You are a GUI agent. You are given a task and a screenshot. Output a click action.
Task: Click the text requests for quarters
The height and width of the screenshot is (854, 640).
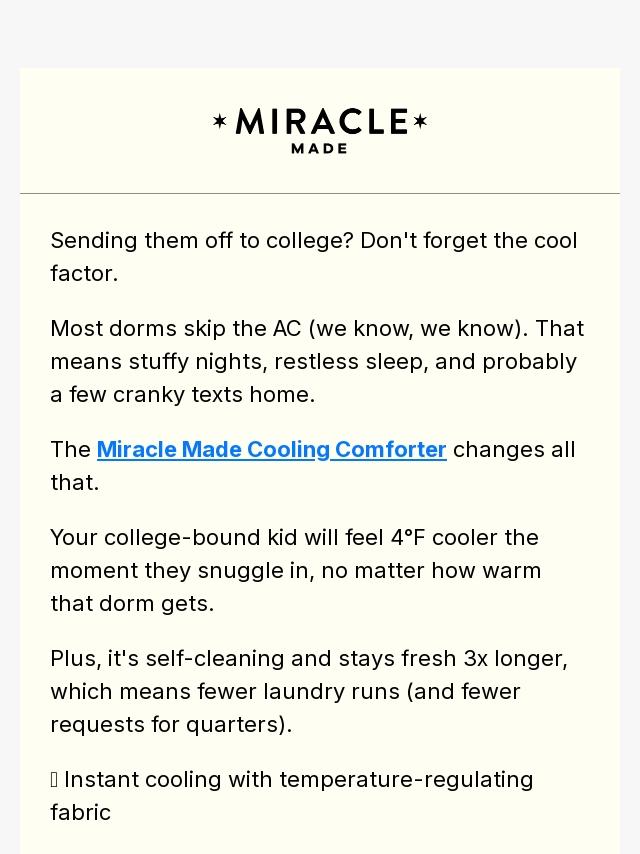[168, 725]
